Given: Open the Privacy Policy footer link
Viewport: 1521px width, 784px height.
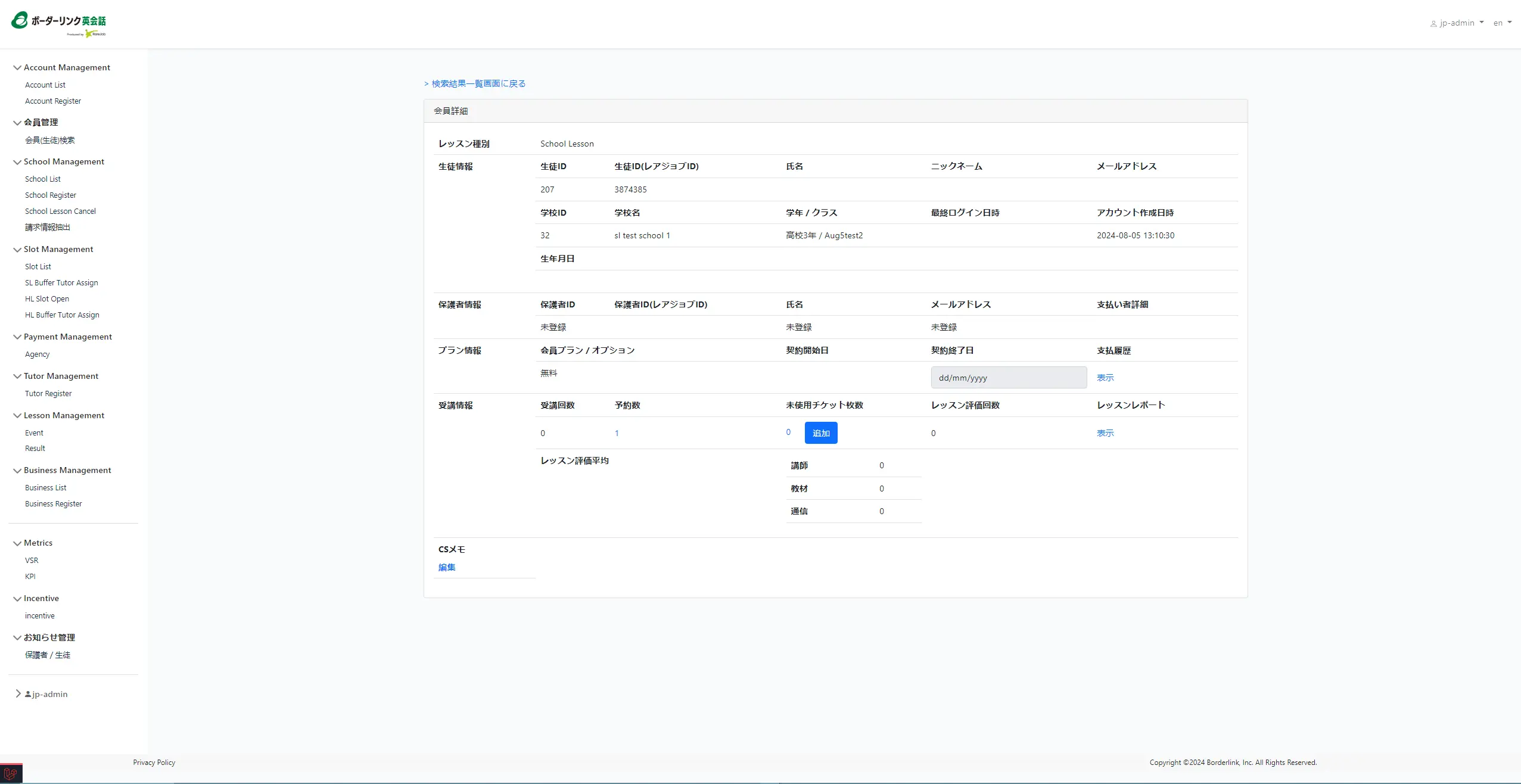Looking at the screenshot, I should [x=154, y=763].
